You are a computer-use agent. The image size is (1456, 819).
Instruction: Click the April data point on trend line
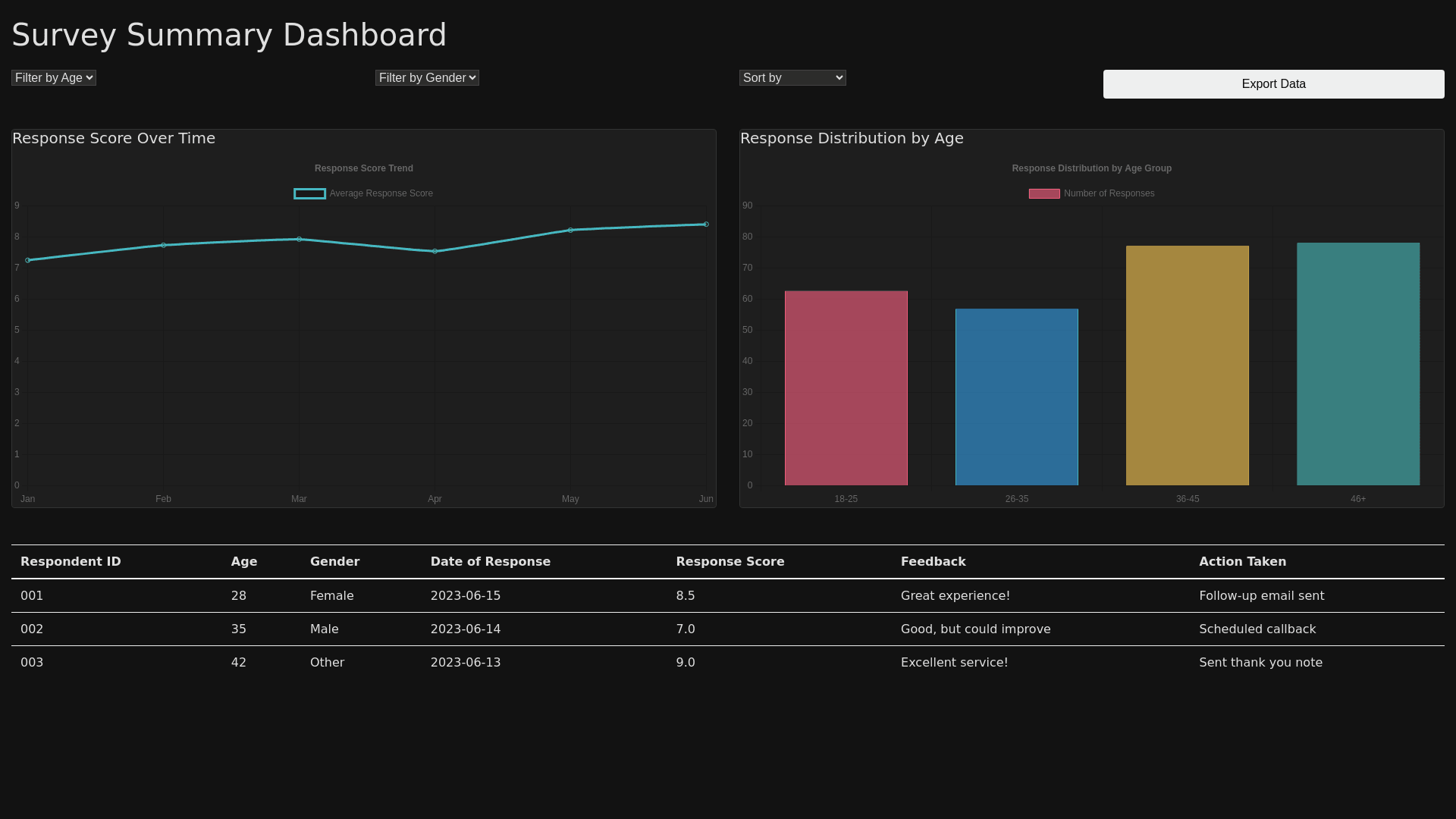435,252
